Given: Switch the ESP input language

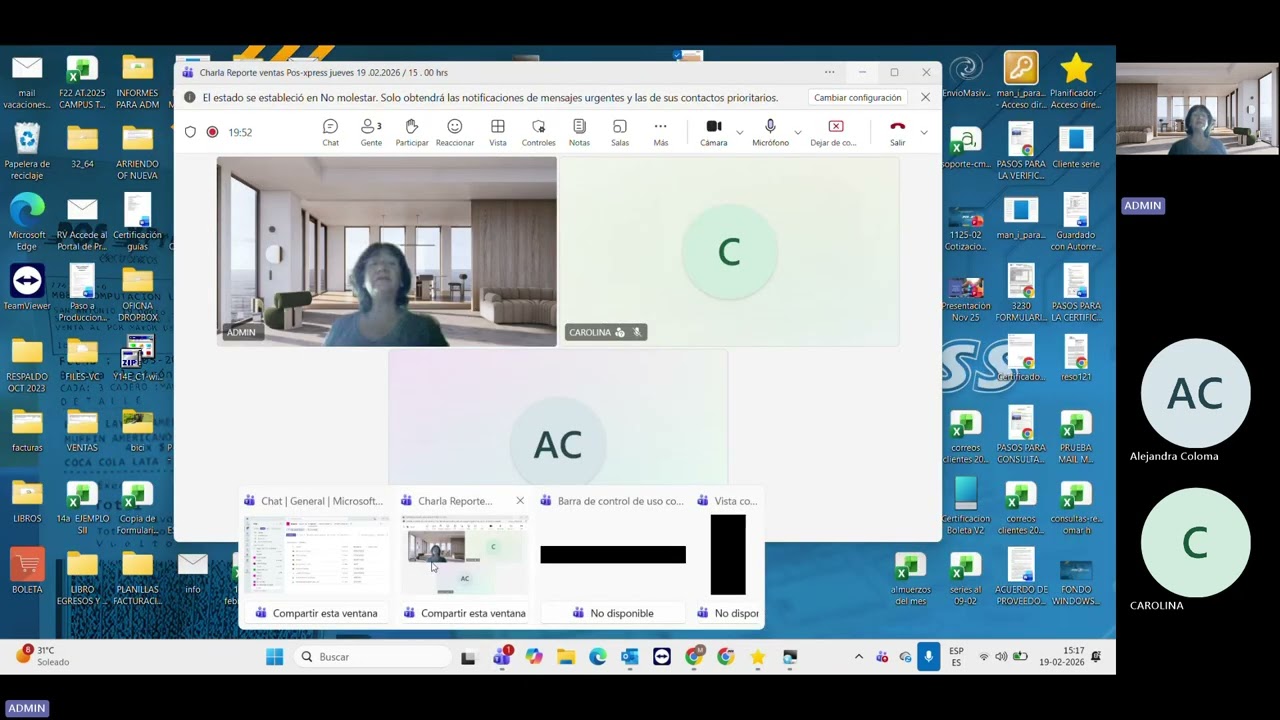Looking at the screenshot, I should point(956,657).
